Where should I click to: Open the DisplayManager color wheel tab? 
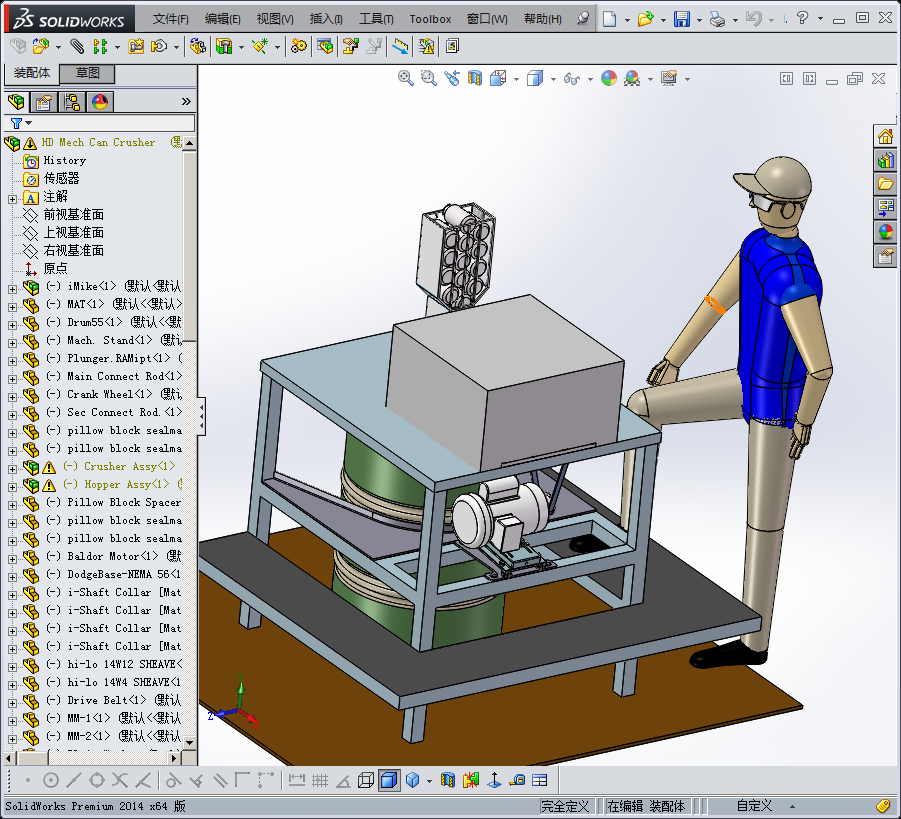point(99,102)
